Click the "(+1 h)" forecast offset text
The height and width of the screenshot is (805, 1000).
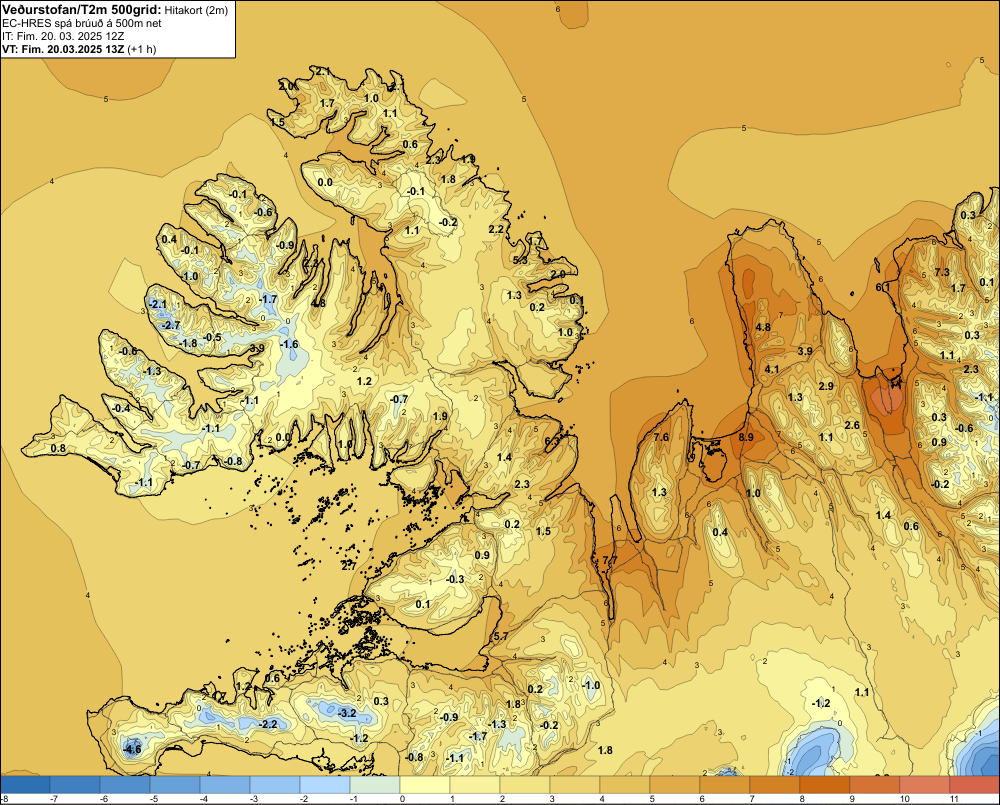(142, 49)
